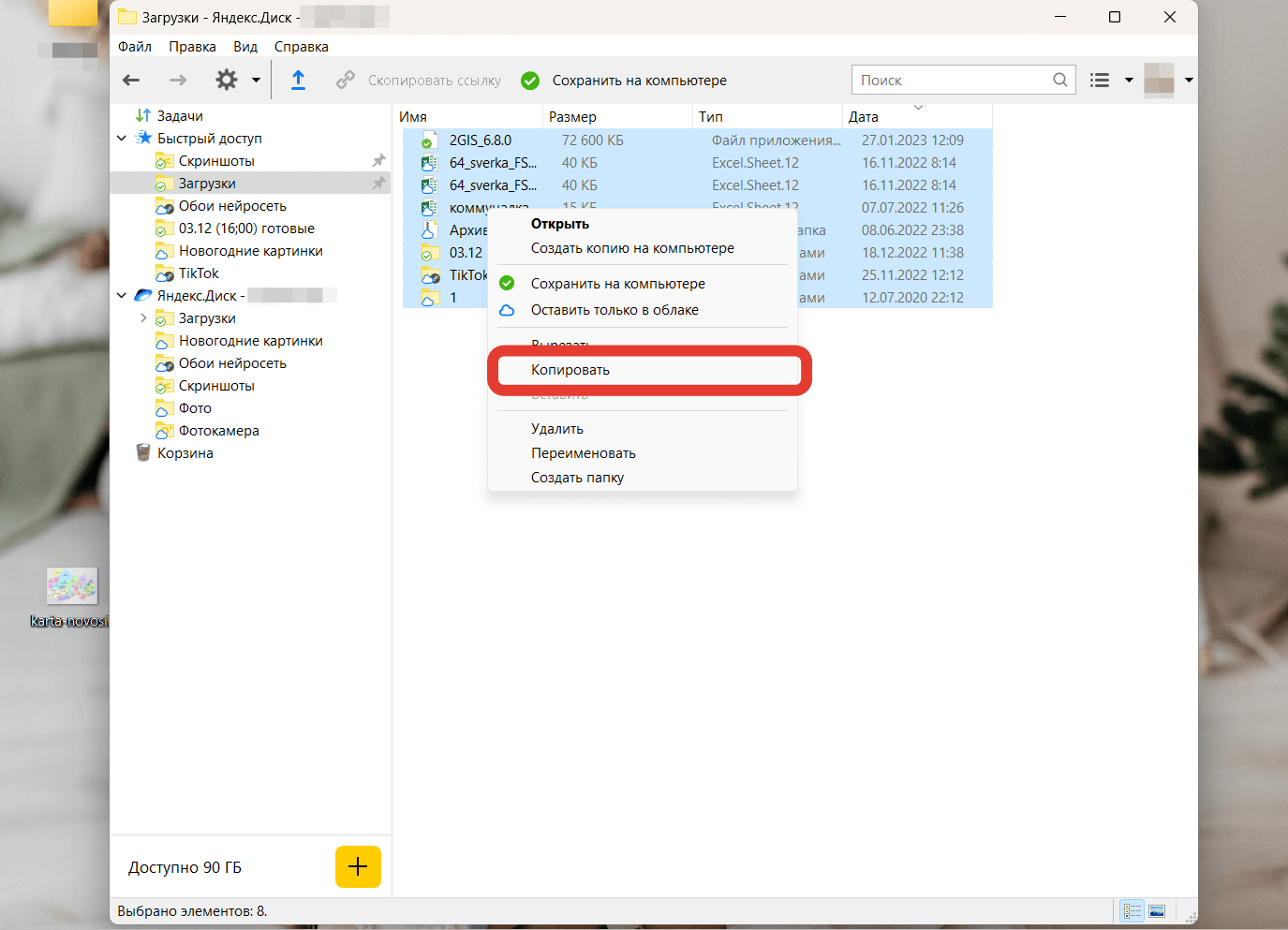Image resolution: width=1288 pixels, height=930 pixels.
Task: Click the blue upload arrow icon
Action: tap(298, 81)
